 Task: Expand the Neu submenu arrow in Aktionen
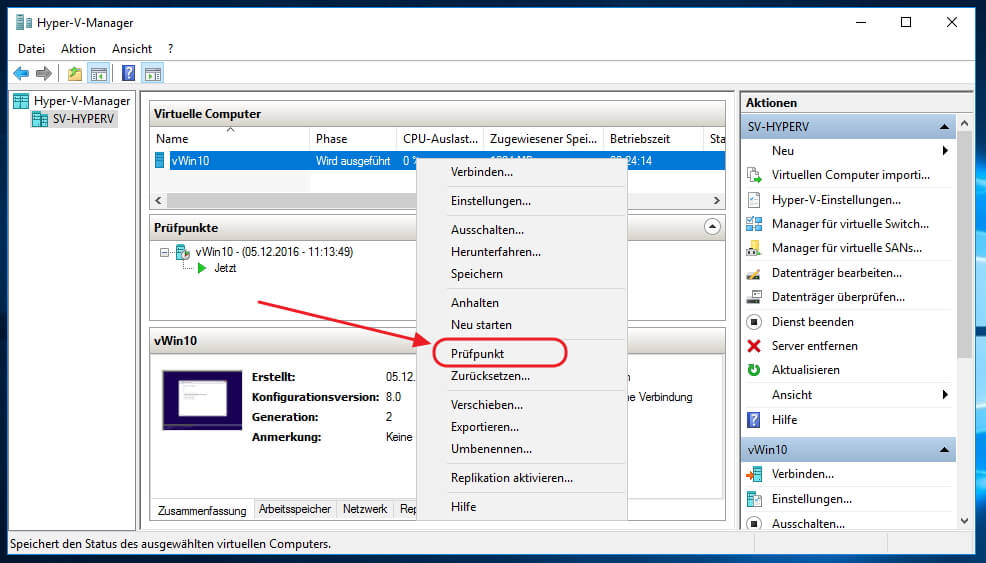(945, 150)
